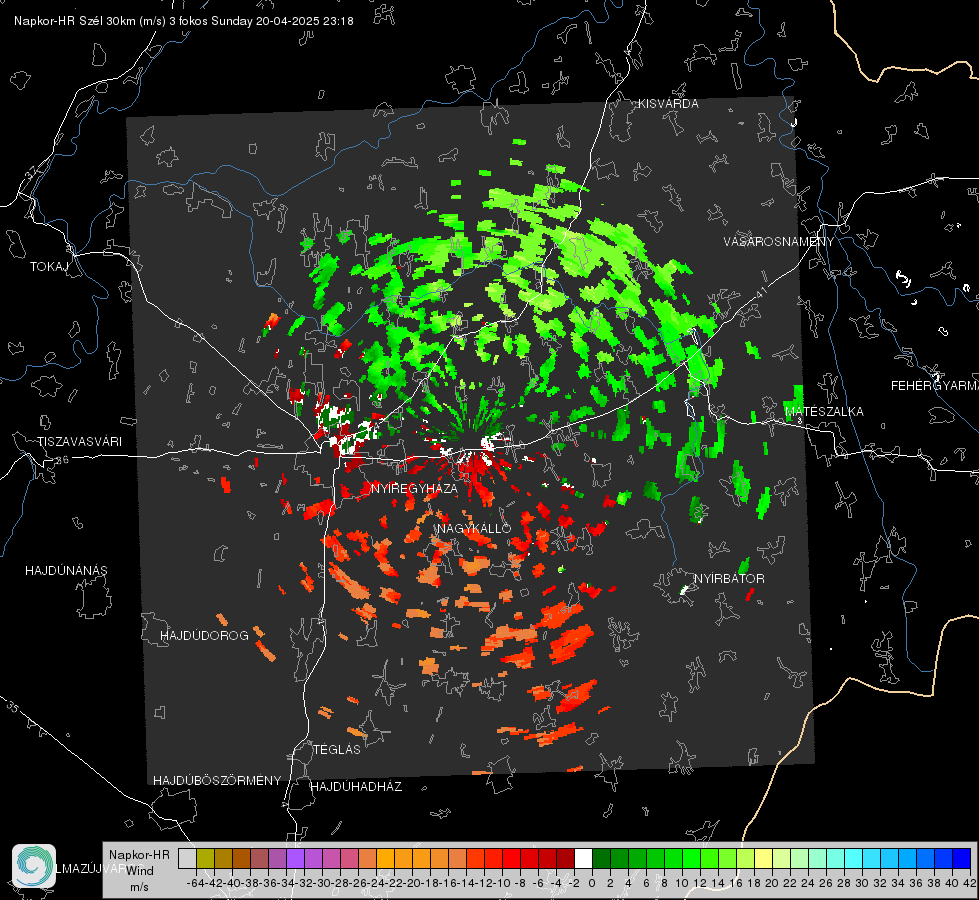Click the m/s unit label in legend

(139, 887)
